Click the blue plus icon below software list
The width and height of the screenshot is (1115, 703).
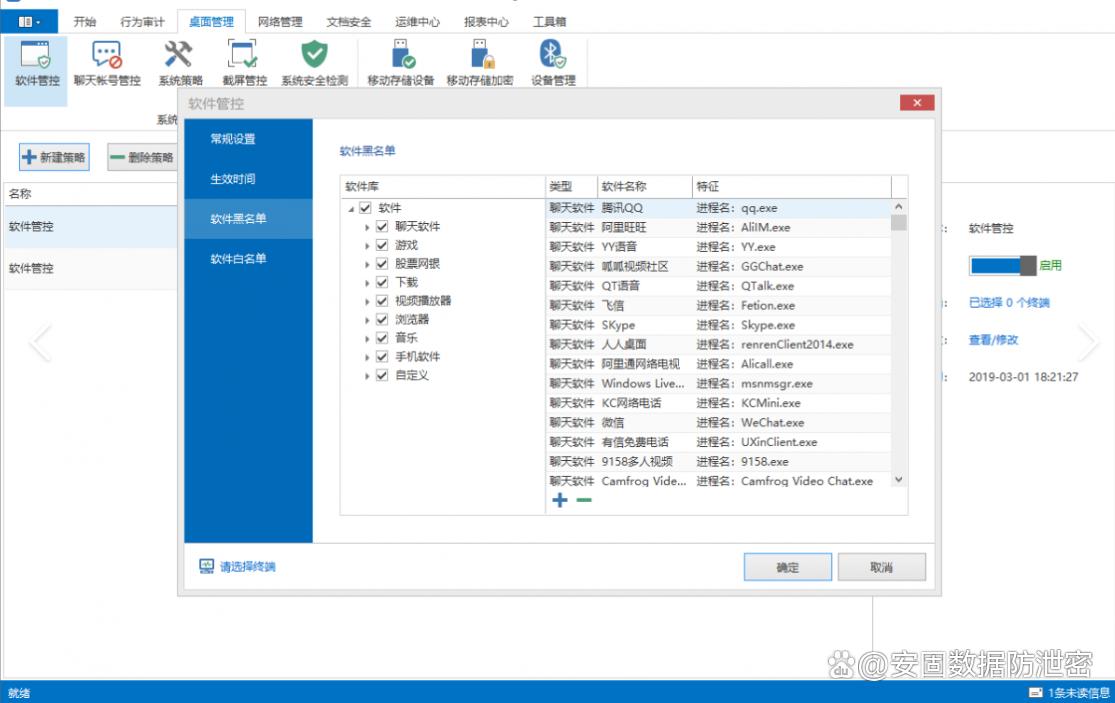pos(559,500)
